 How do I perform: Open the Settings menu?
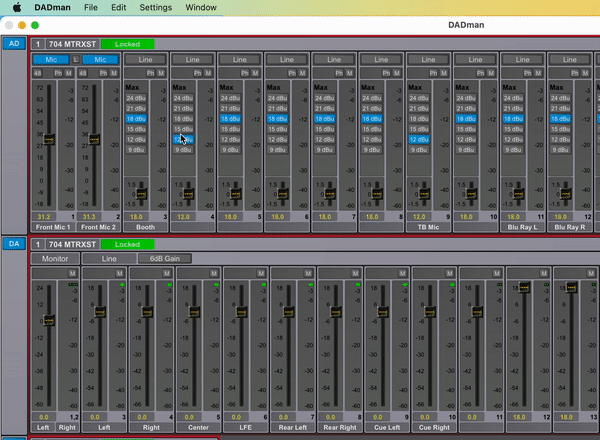155,7
